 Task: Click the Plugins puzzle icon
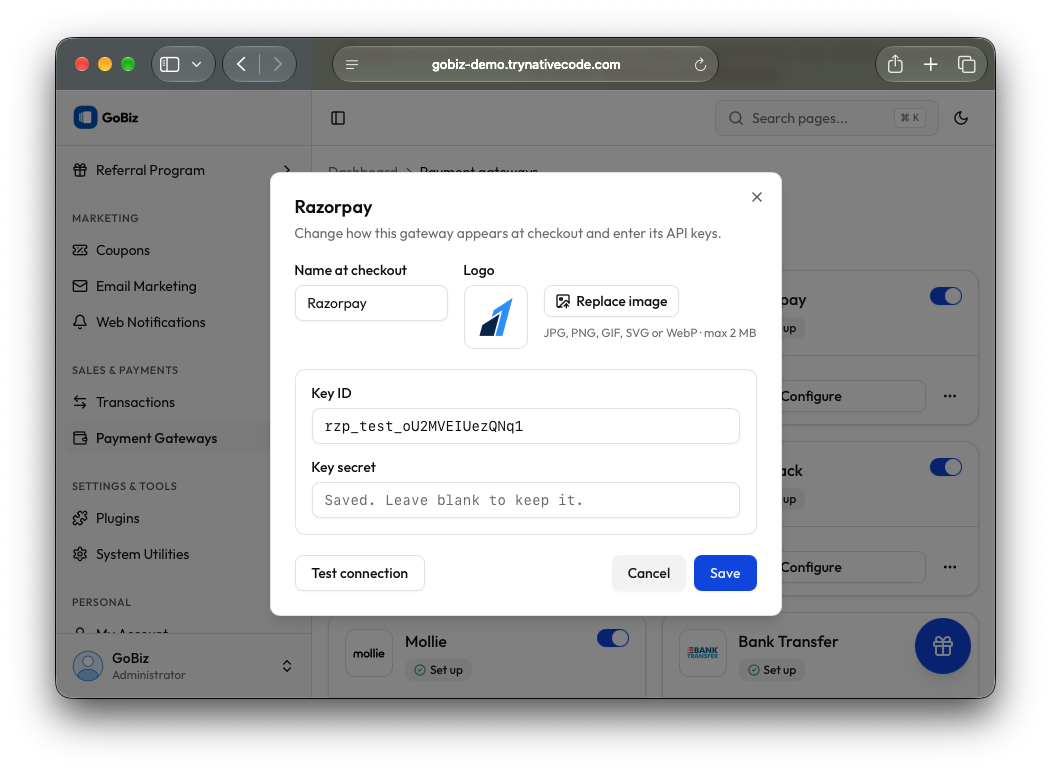click(80, 518)
